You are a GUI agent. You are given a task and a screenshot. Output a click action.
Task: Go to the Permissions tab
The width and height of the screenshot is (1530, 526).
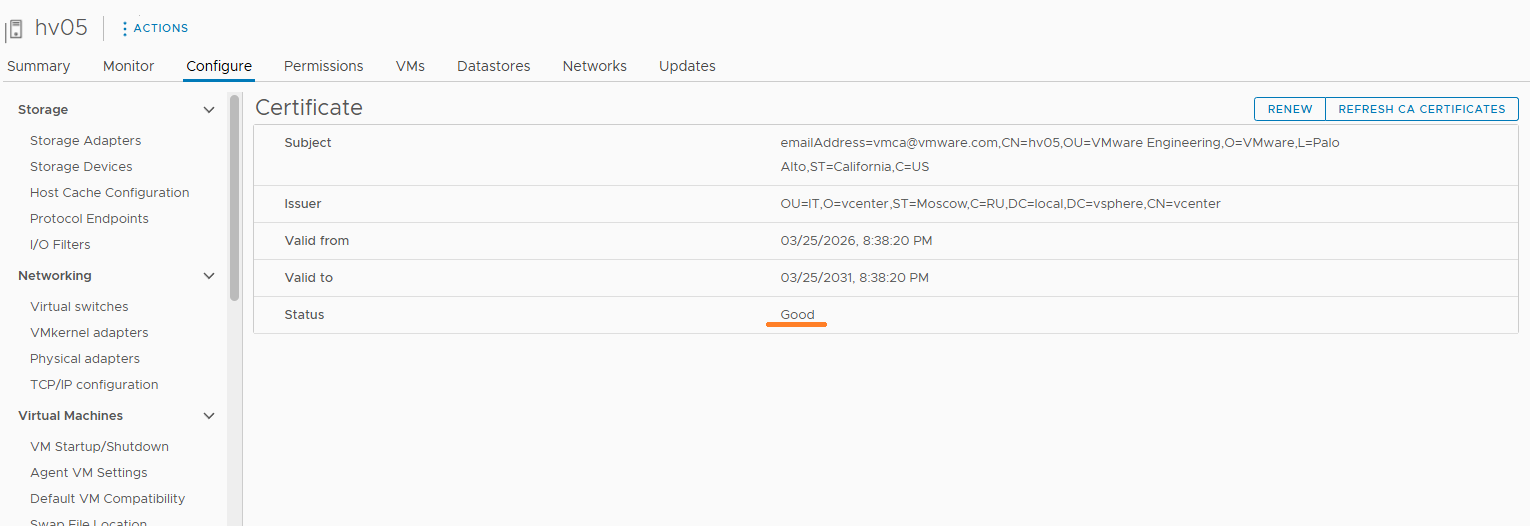[x=323, y=66]
